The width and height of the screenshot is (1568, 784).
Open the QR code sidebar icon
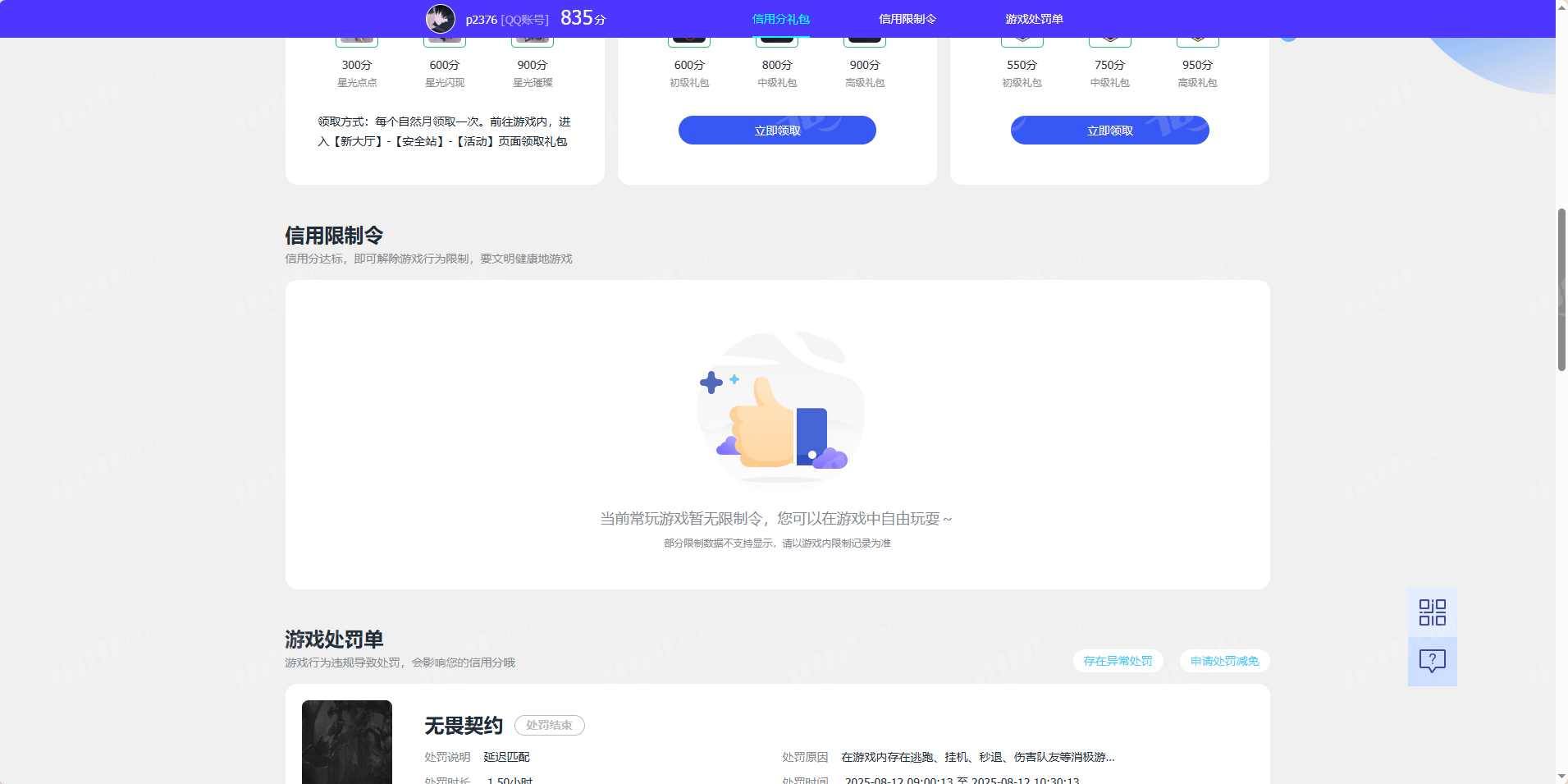click(1432, 612)
